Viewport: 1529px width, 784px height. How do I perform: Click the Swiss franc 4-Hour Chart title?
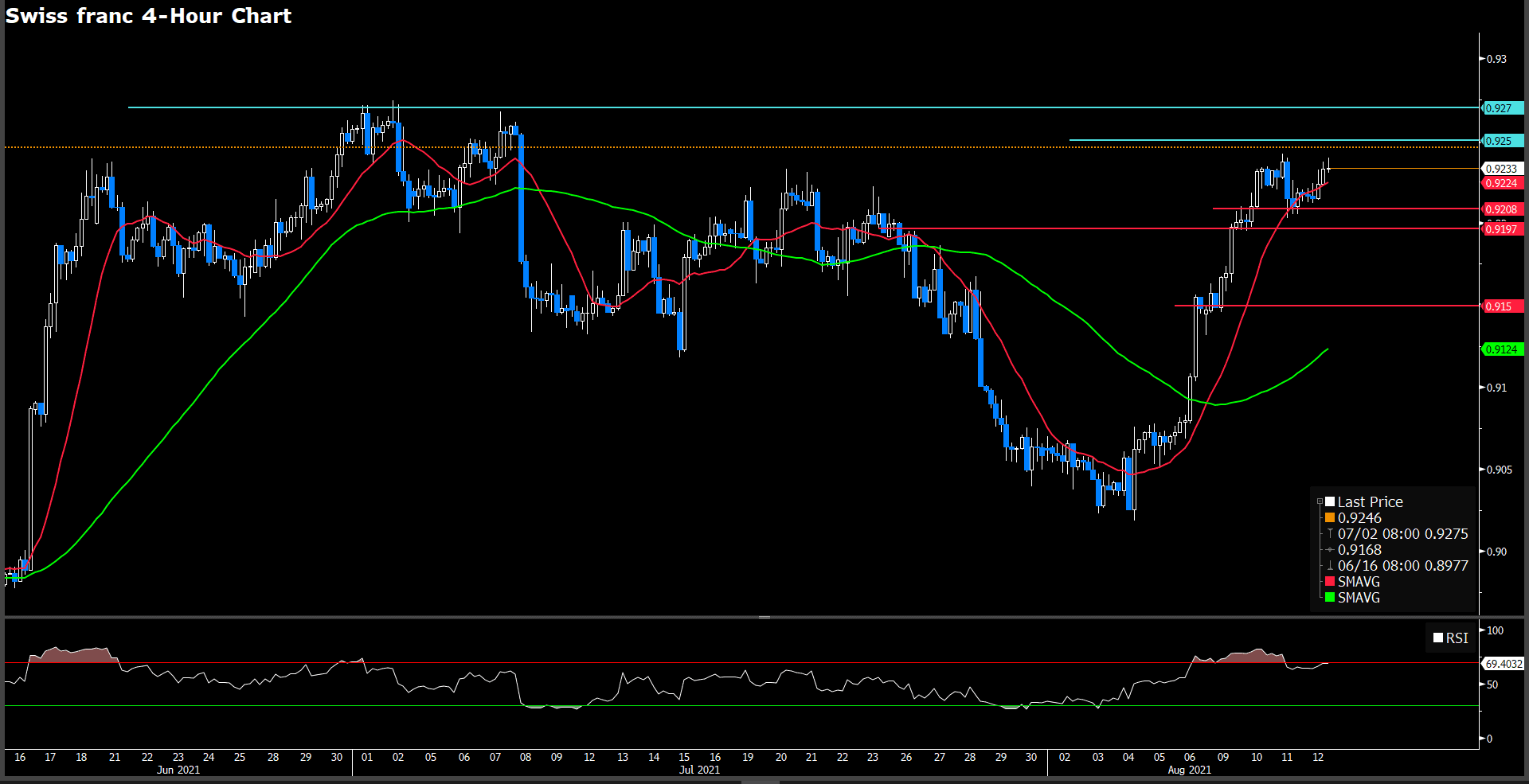coord(149,16)
